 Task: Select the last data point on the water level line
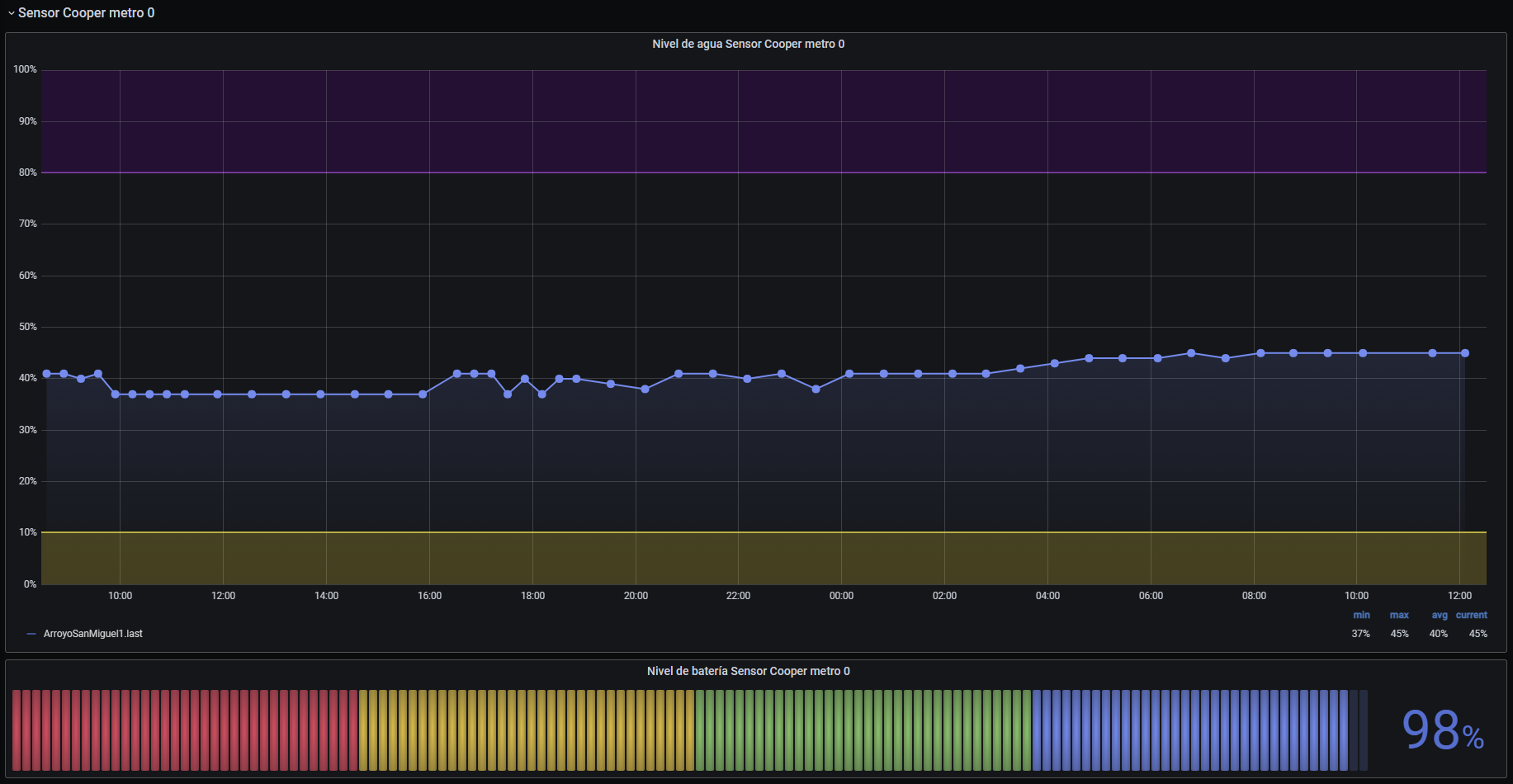tap(1465, 353)
